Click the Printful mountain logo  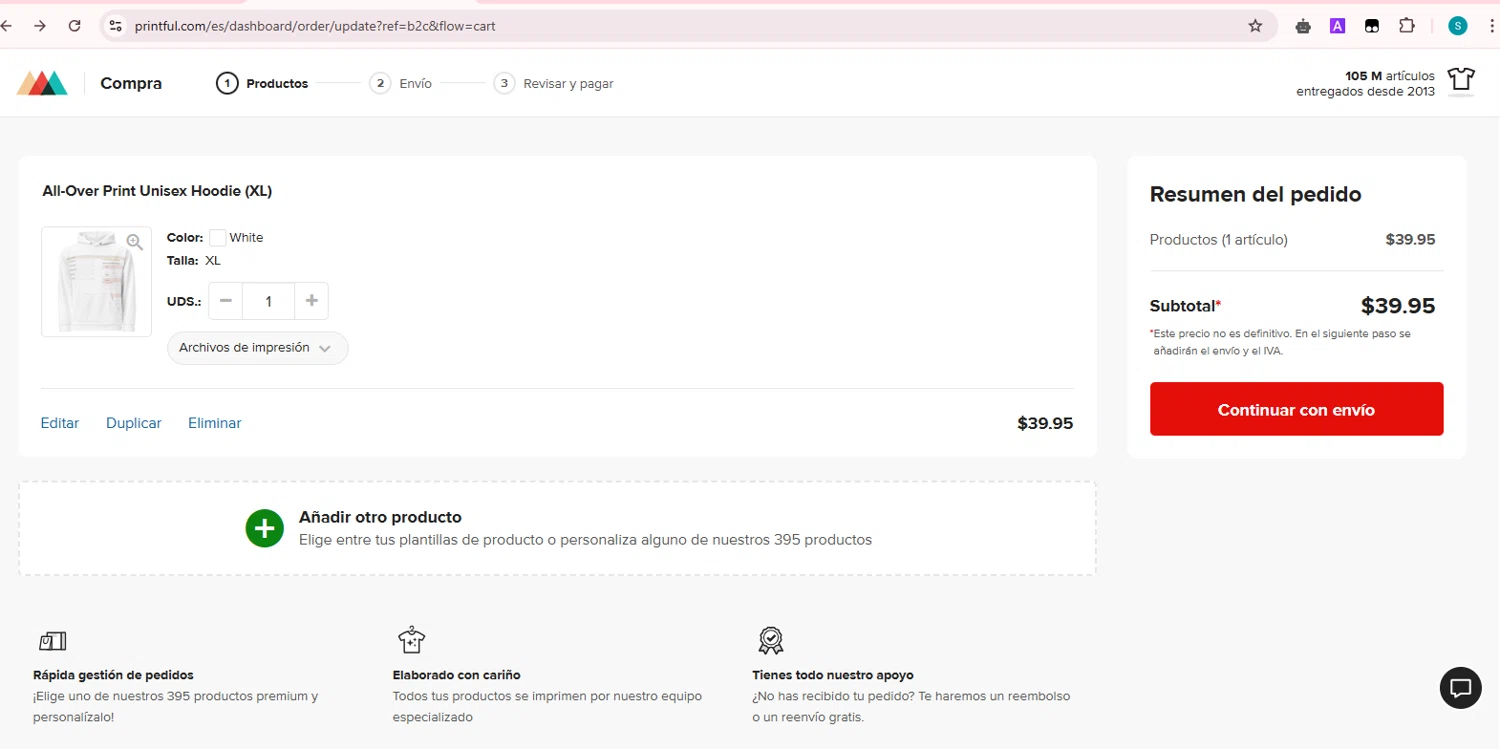[42, 84]
